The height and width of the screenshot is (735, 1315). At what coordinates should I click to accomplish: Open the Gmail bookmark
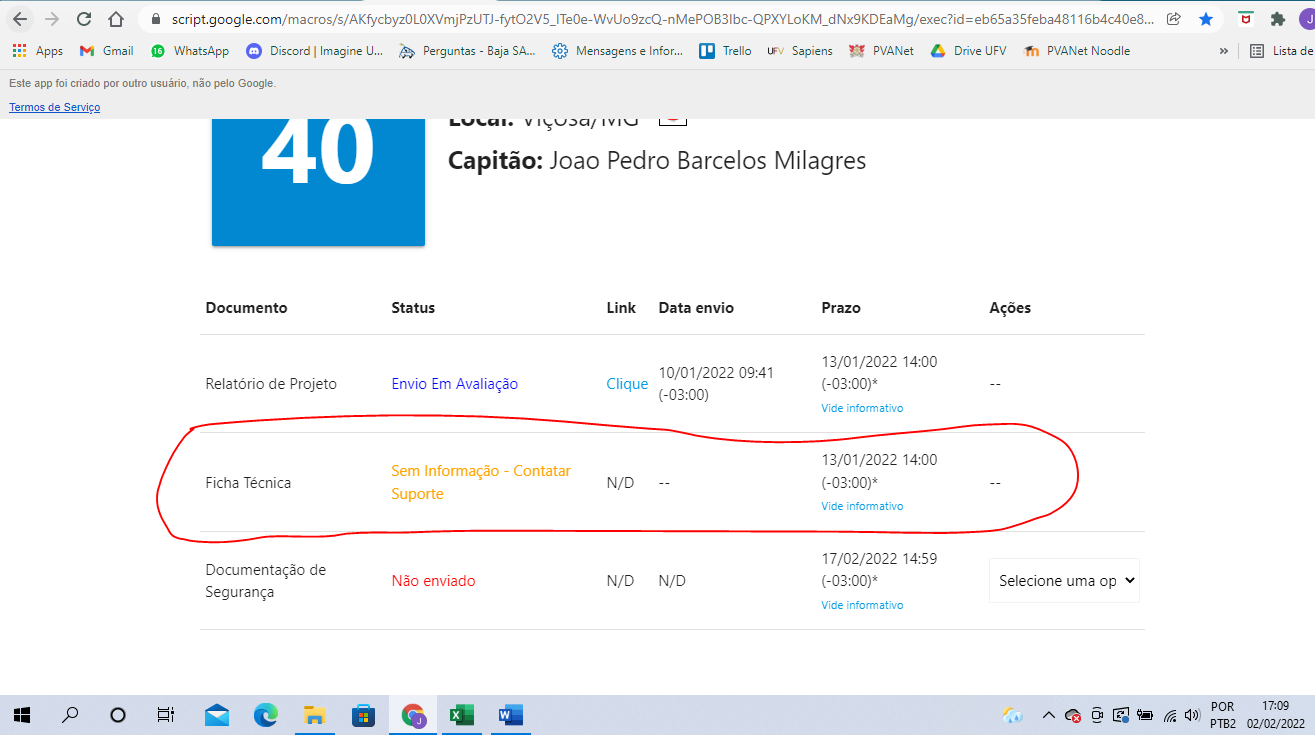(106, 51)
